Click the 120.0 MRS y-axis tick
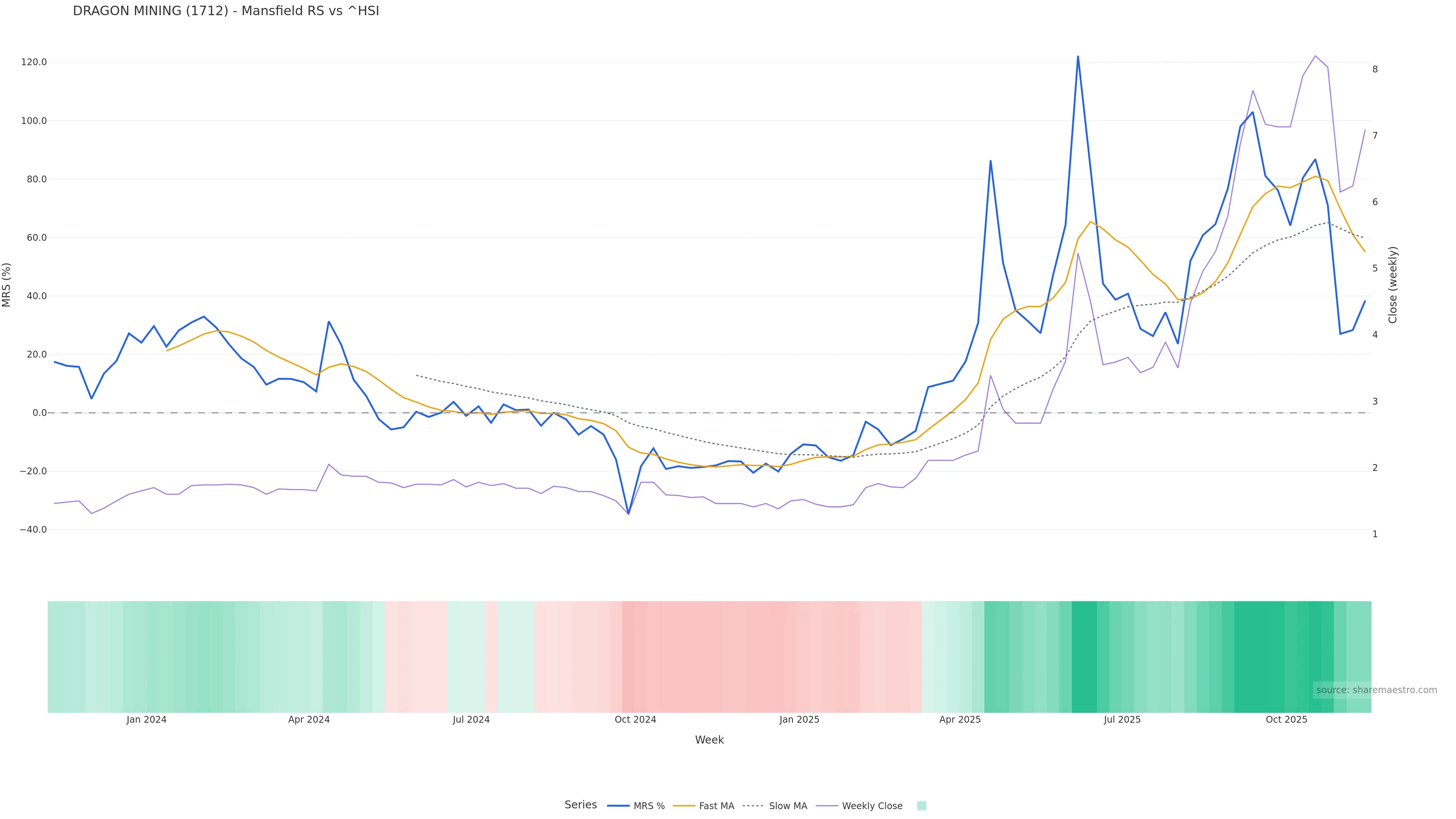This screenshot has height=819, width=1456. click(34, 62)
